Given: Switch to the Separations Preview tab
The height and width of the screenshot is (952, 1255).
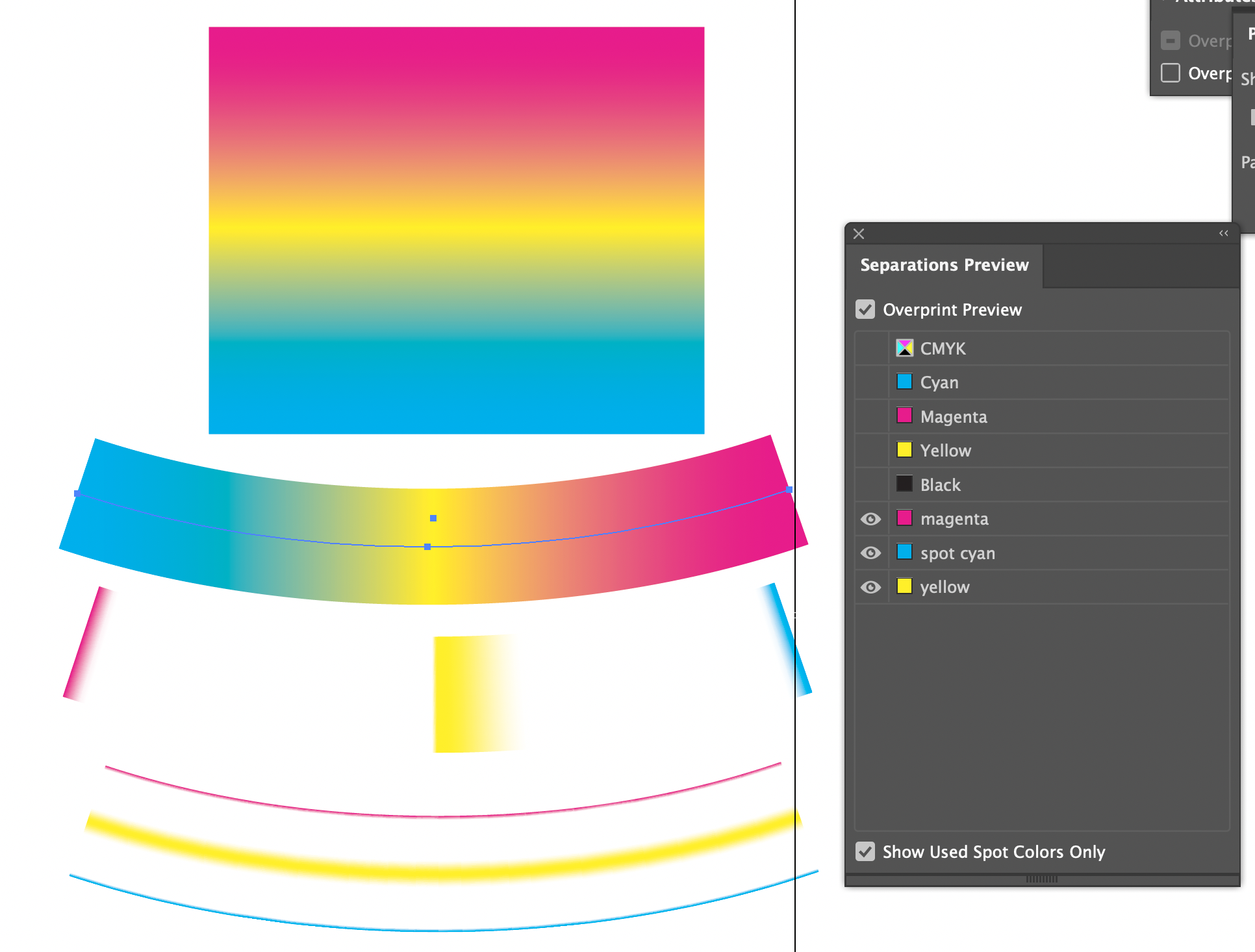Looking at the screenshot, I should pos(944,265).
